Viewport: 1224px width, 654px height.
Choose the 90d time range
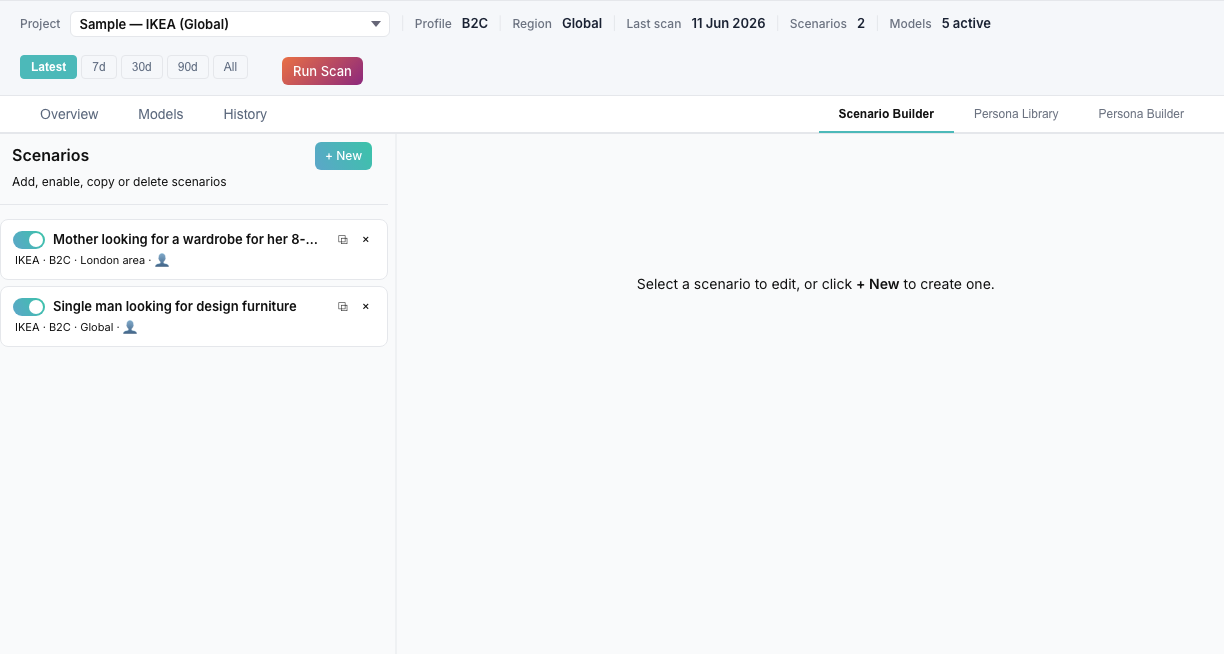[x=188, y=67]
